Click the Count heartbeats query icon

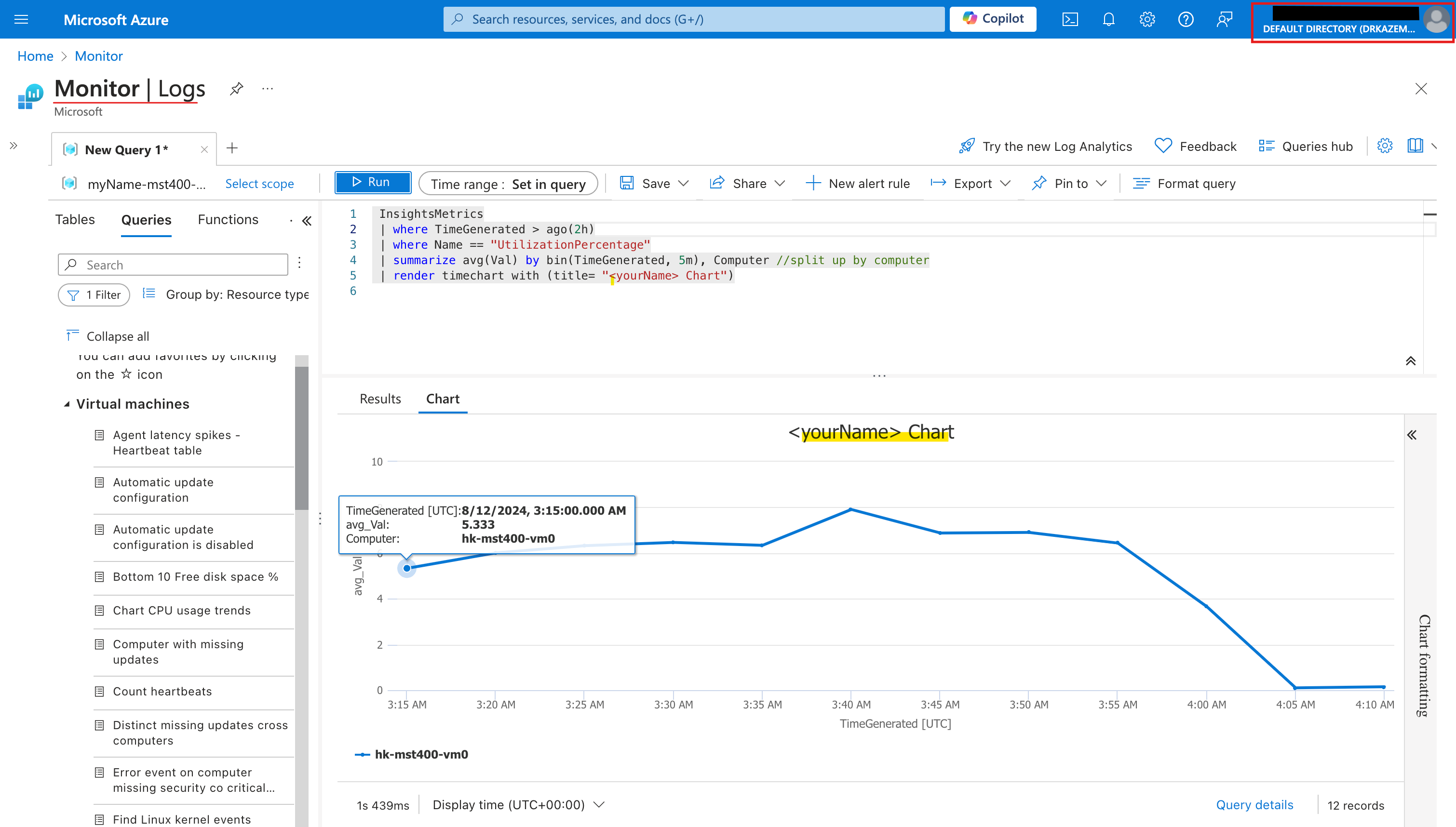pyautogui.click(x=99, y=691)
